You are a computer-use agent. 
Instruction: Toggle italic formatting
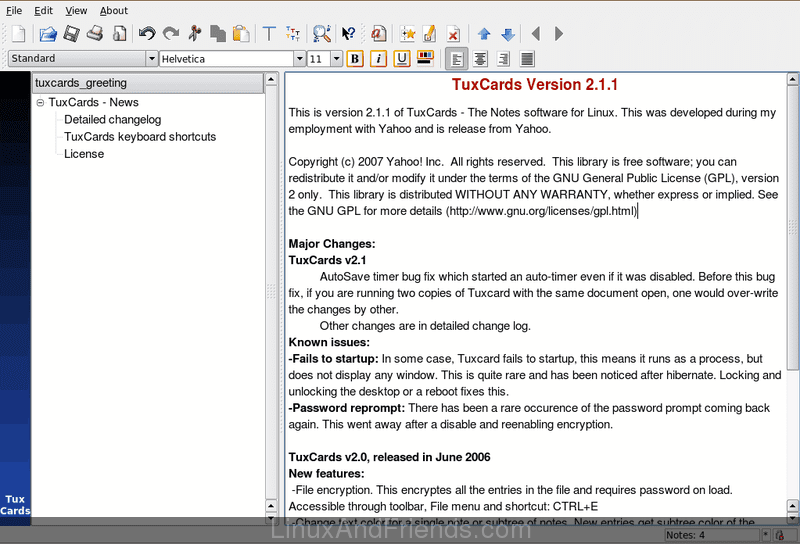pos(378,59)
